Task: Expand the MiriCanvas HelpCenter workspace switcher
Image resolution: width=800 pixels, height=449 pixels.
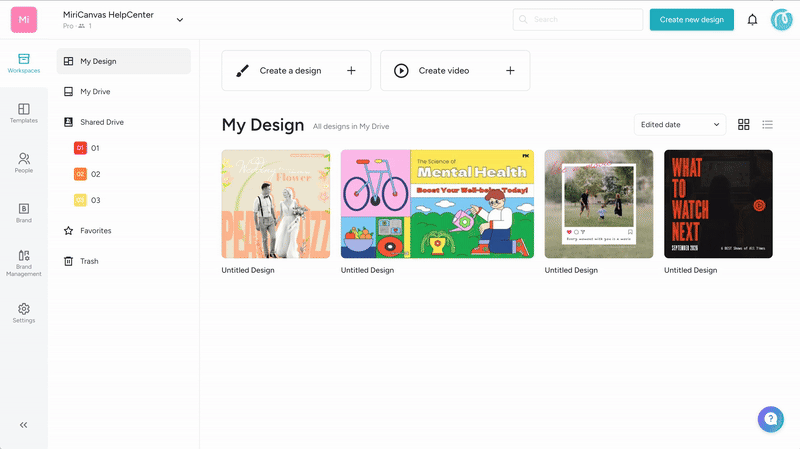Action: click(x=180, y=20)
